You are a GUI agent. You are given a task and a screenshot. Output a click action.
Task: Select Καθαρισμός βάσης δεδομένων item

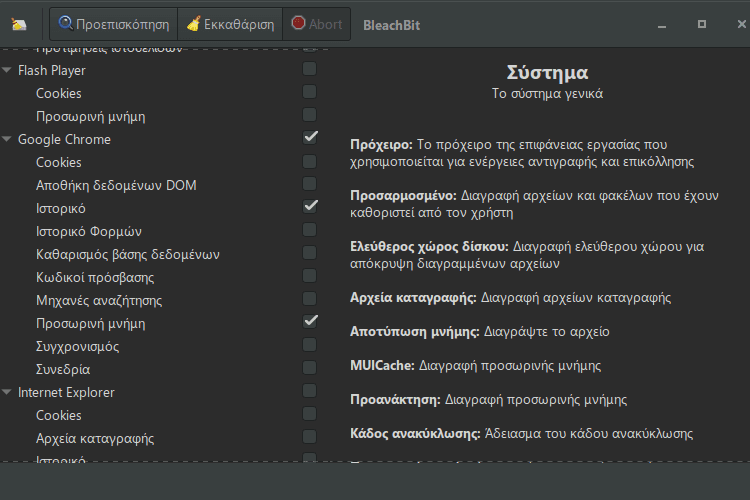click(128, 254)
